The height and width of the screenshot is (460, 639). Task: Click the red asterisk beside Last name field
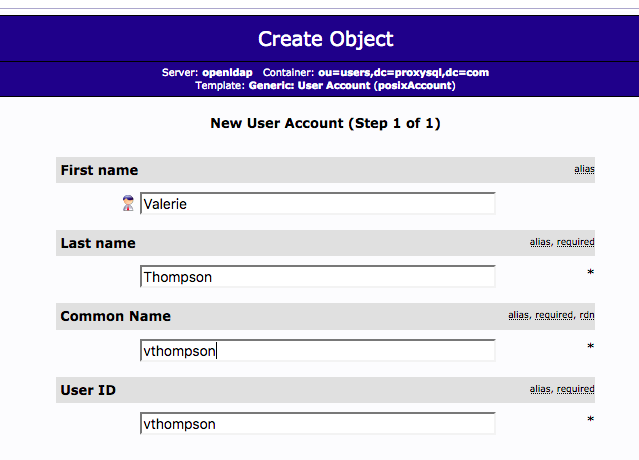click(590, 273)
